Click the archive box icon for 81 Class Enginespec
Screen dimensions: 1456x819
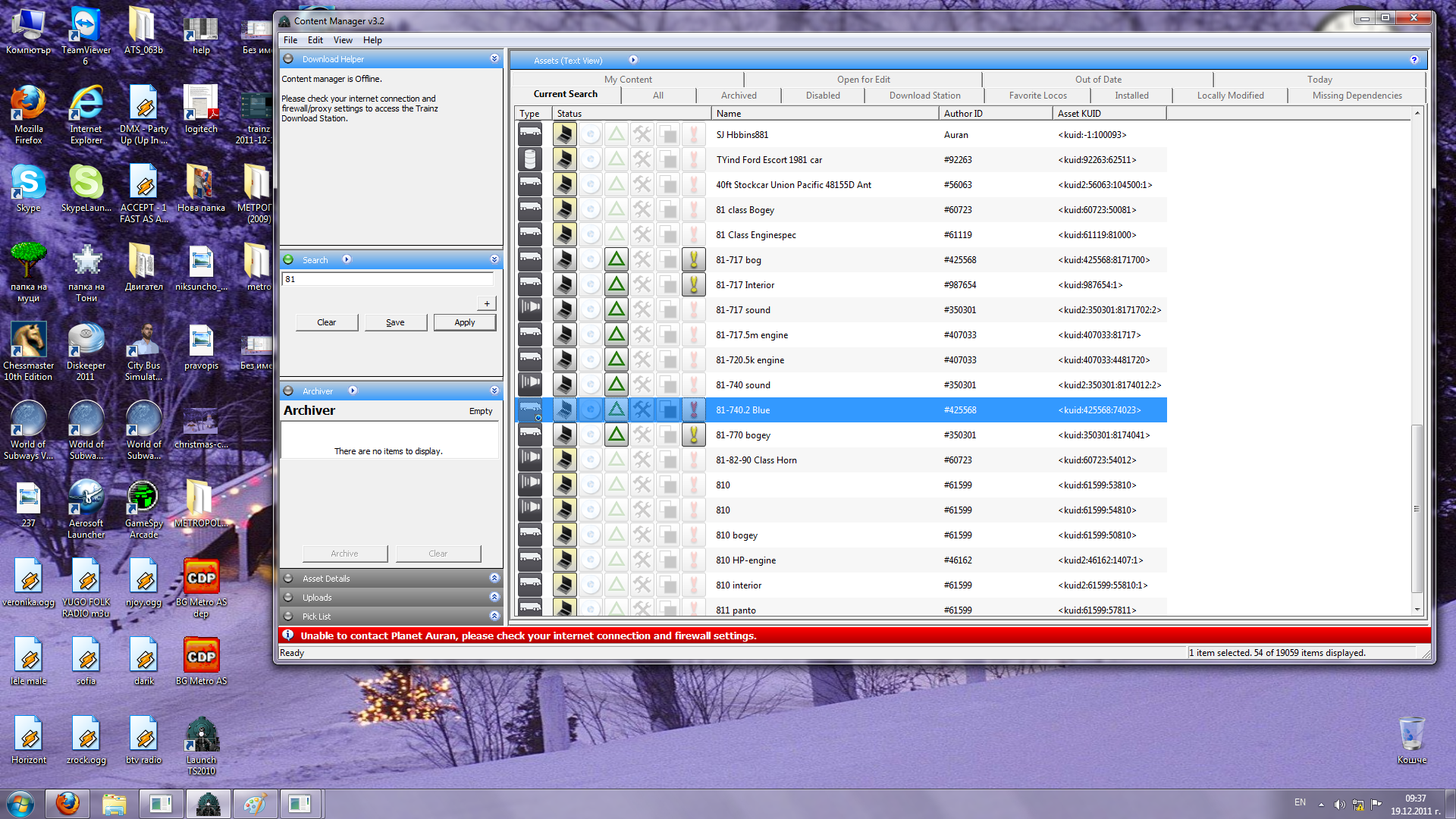click(x=668, y=235)
